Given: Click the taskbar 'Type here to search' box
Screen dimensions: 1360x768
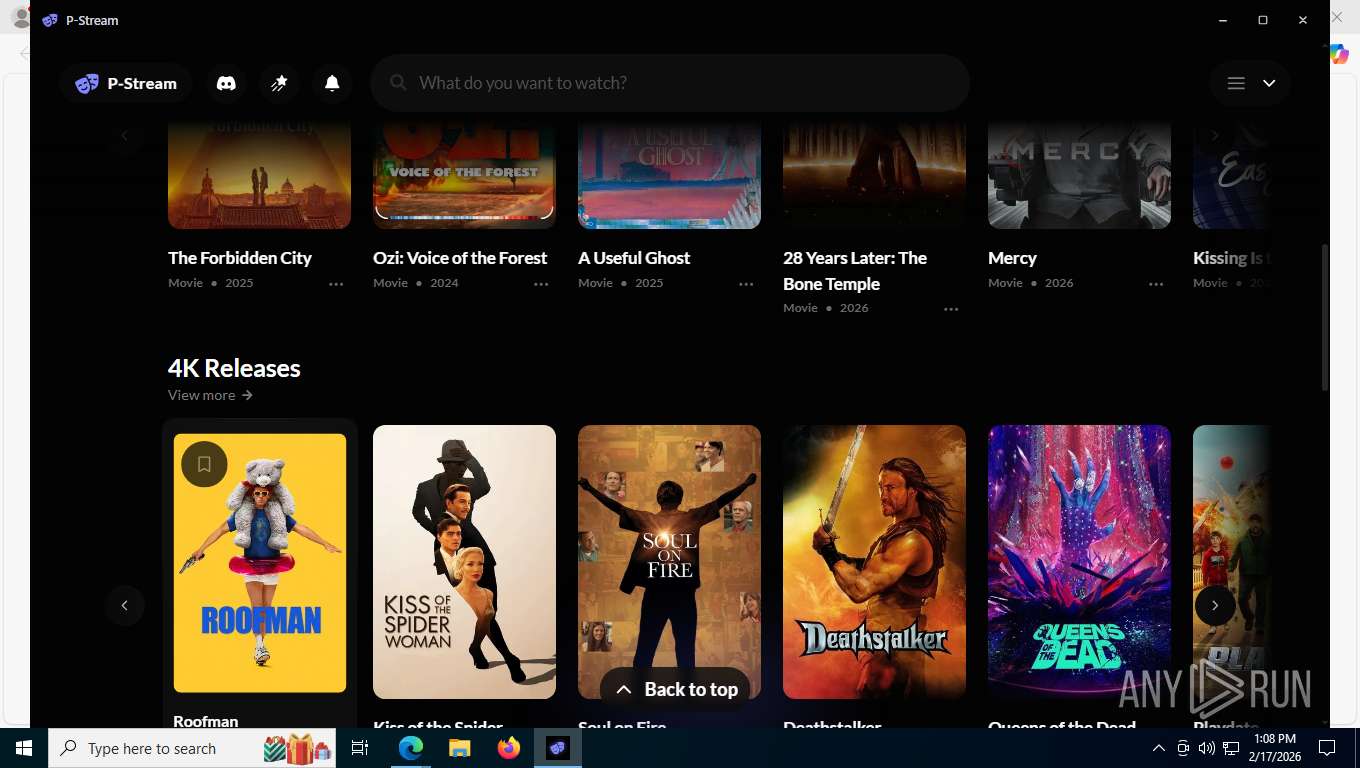Looking at the screenshot, I should coord(192,748).
